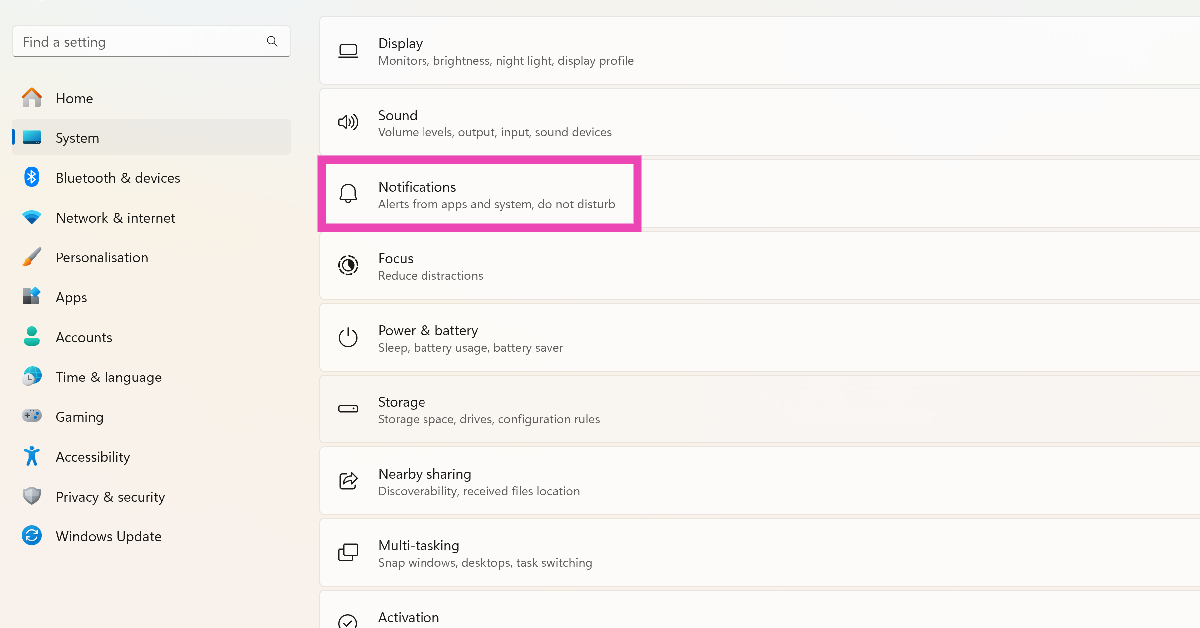Click the Windows Update sync icon
The width and height of the screenshot is (1200, 628).
tap(32, 536)
